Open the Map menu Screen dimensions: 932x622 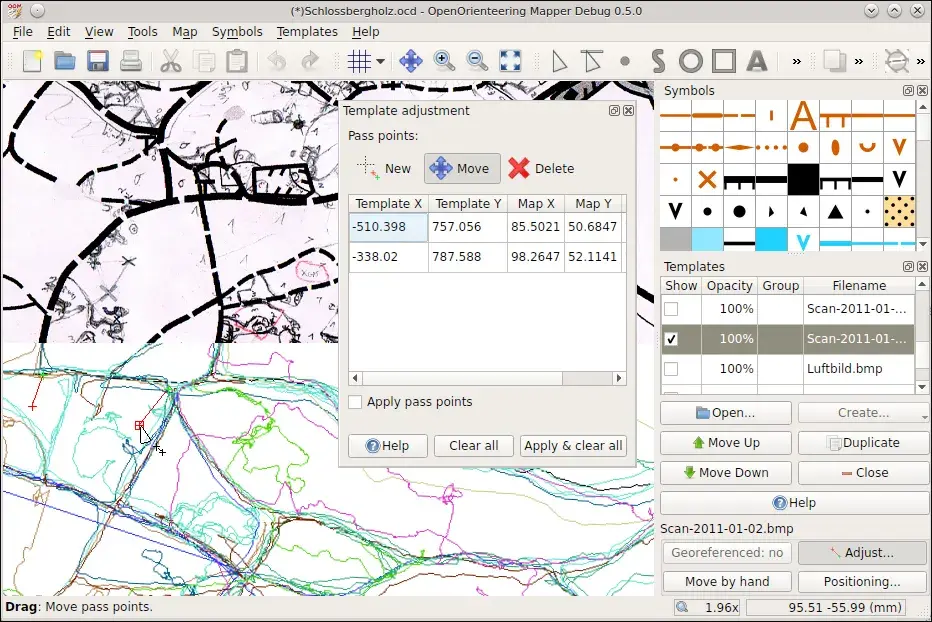[x=184, y=32]
